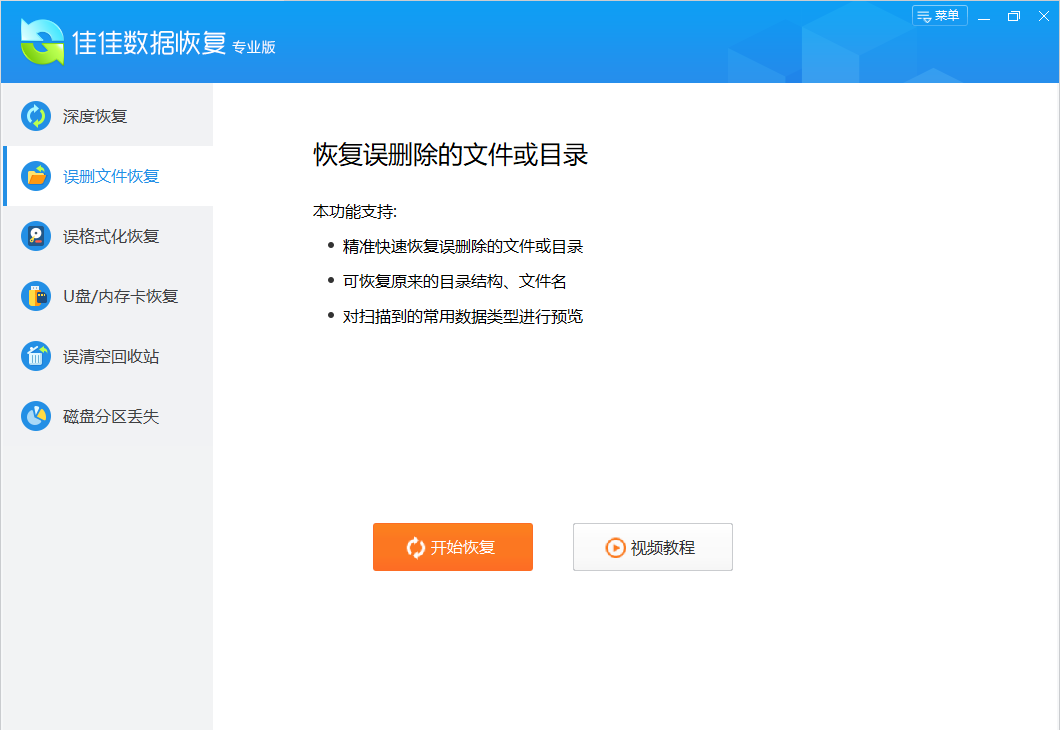The width and height of the screenshot is (1060, 730).
Task: Start recovery with 开始恢复 button
Action: pos(453,547)
